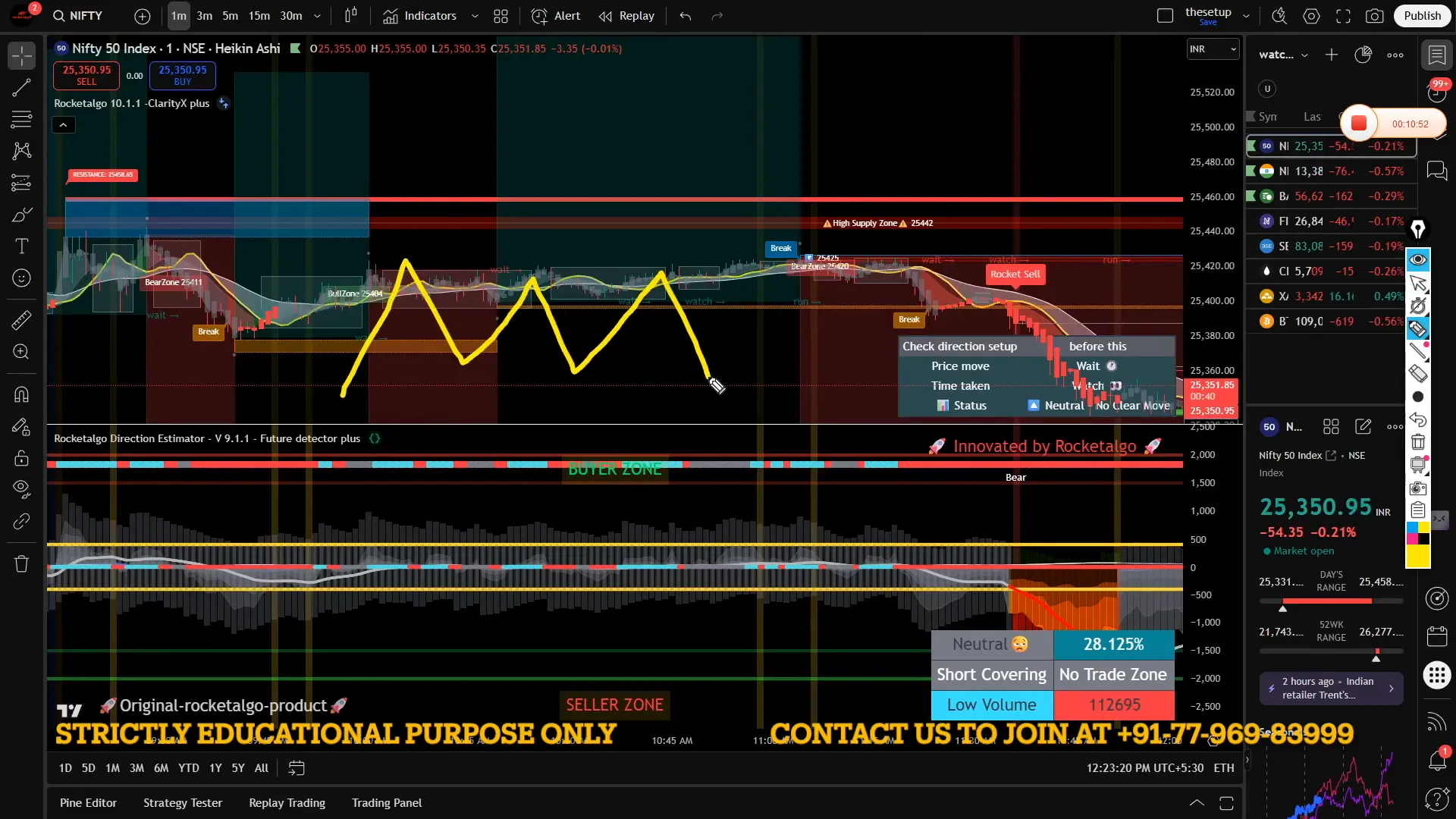This screenshot has width=1456, height=819.
Task: Collapse the indicator legend chevron
Action: tap(63, 125)
